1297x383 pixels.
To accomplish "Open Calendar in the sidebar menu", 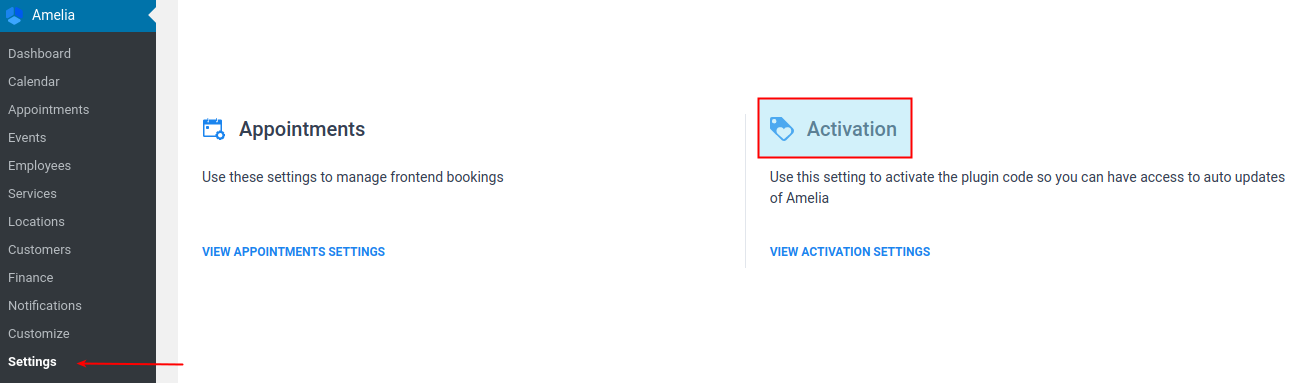I will click(34, 82).
